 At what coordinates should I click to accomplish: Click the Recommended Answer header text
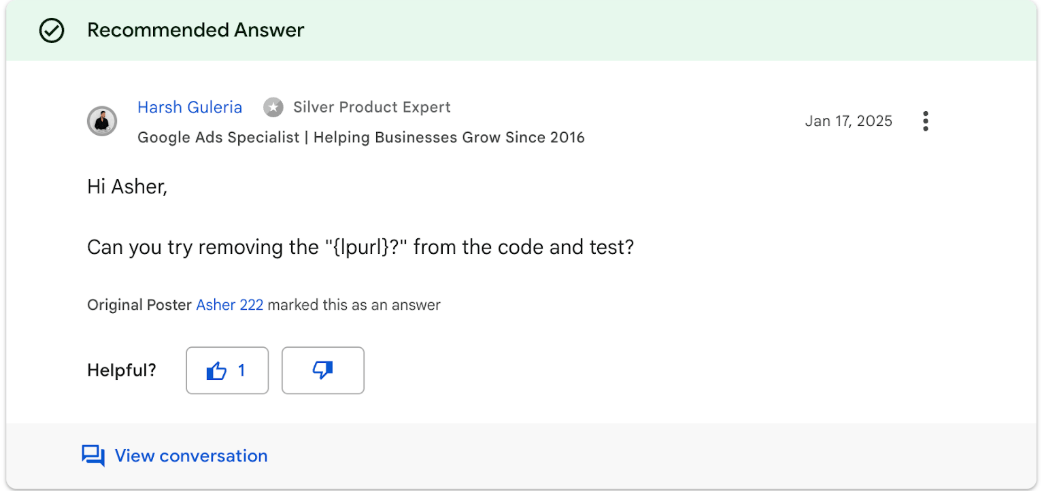[x=195, y=31]
